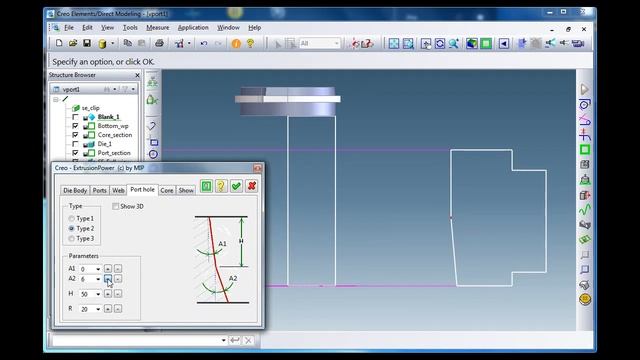The width and height of the screenshot is (640, 360).
Task: Open the command line history dropdown
Action: pos(223,340)
